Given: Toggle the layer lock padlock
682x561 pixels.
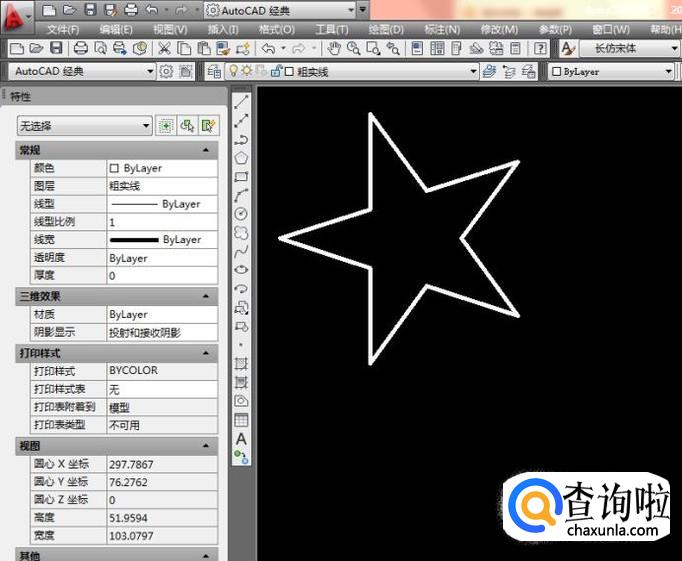Looking at the screenshot, I should pyautogui.click(x=276, y=70).
